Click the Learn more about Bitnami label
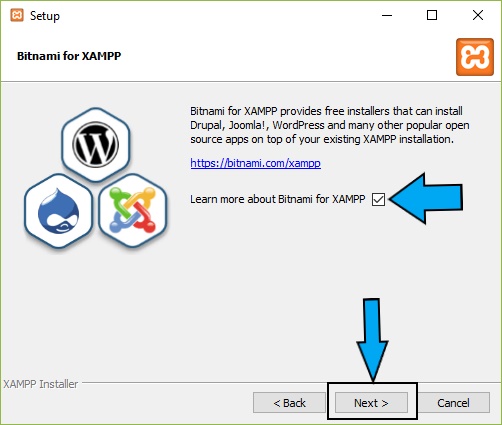Image resolution: width=502 pixels, height=425 pixels. point(278,199)
